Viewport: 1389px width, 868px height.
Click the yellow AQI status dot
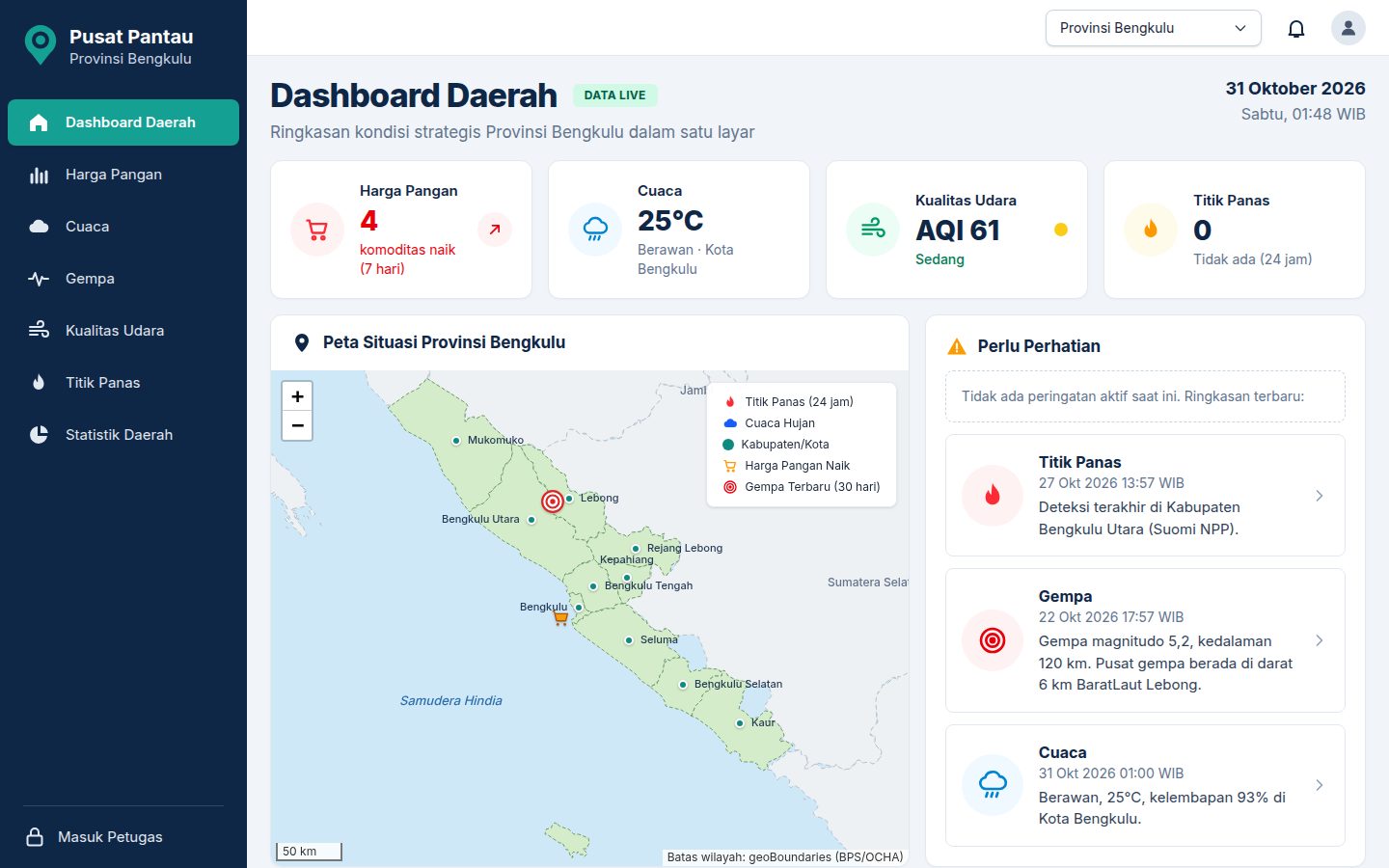tap(1061, 230)
